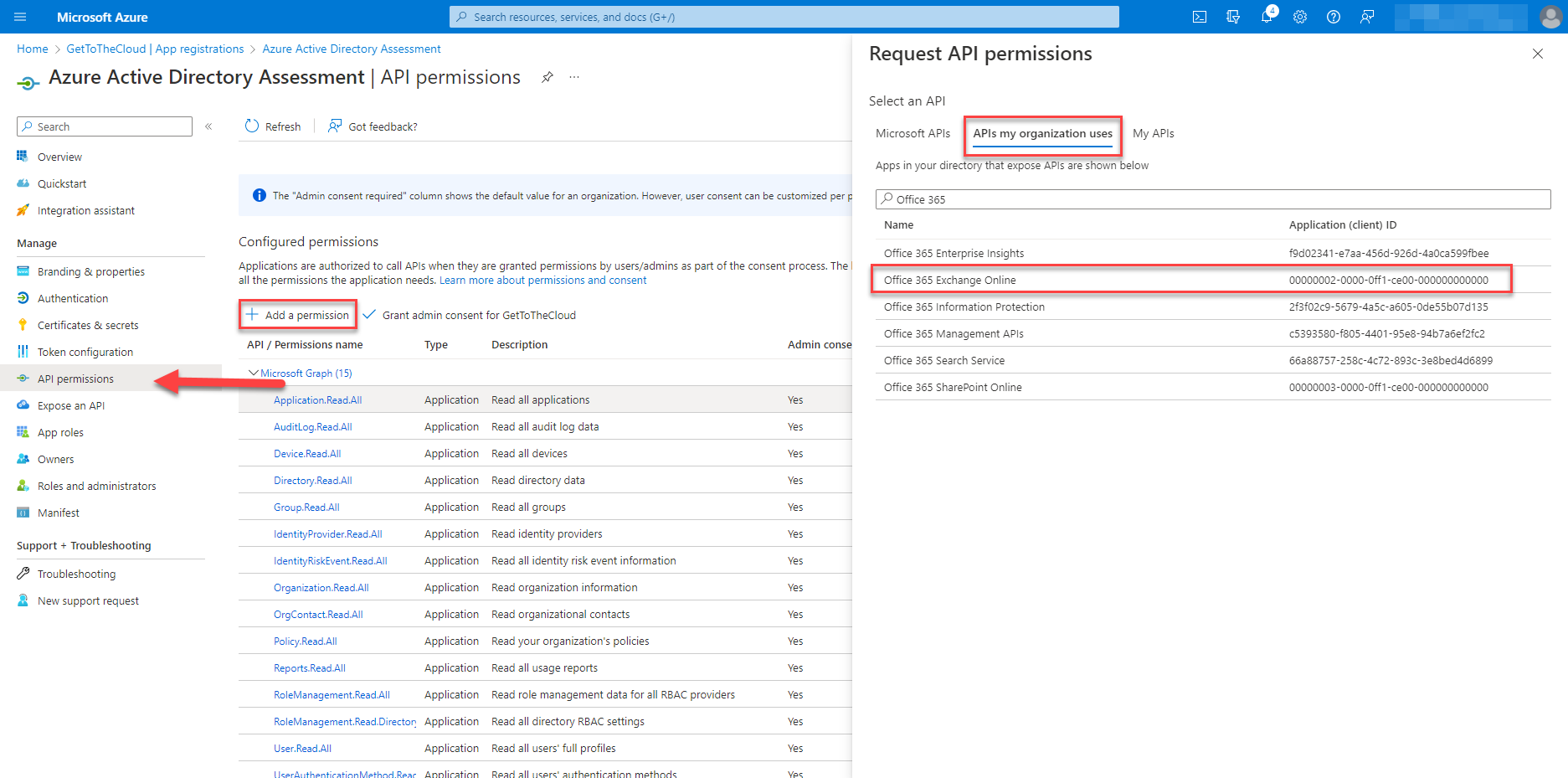Open Azure Cloud Shell from the top bar

pyautogui.click(x=1199, y=17)
